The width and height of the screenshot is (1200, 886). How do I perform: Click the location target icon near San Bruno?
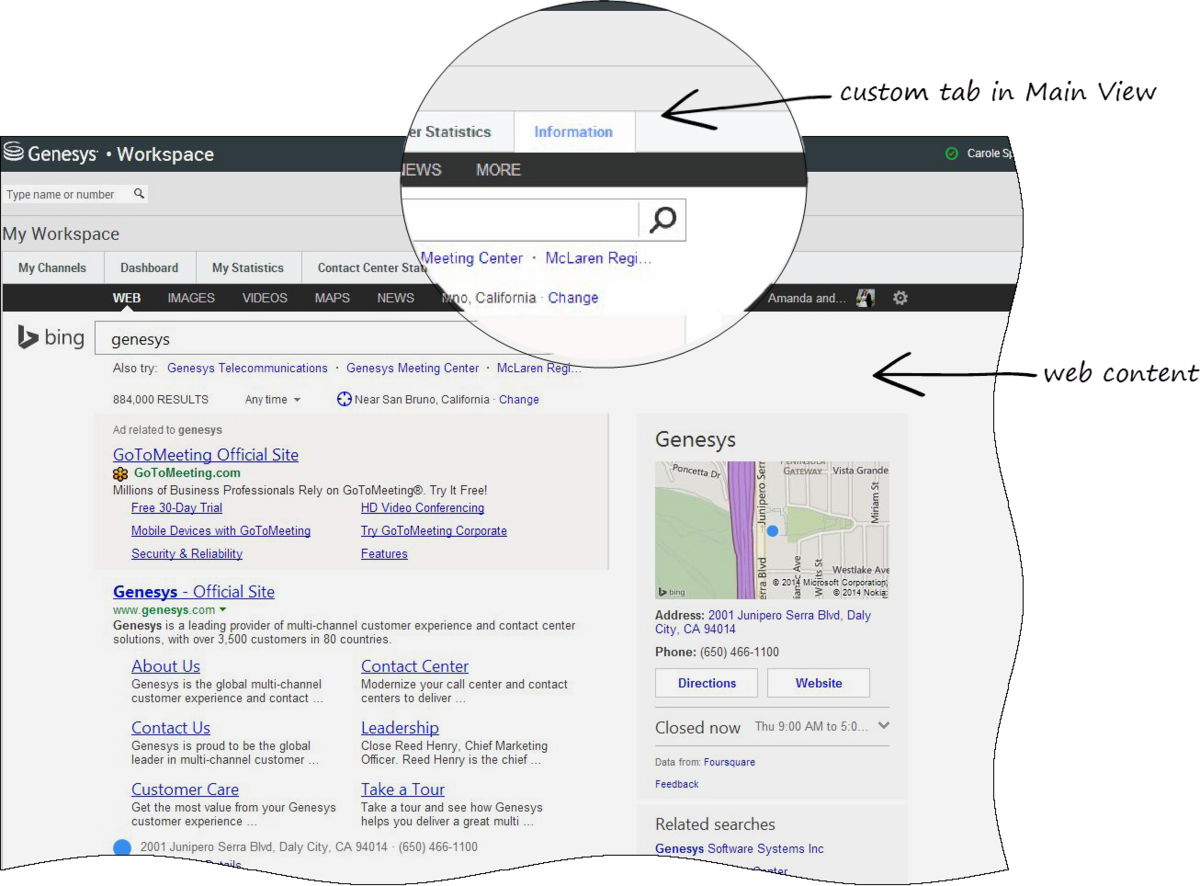345,399
